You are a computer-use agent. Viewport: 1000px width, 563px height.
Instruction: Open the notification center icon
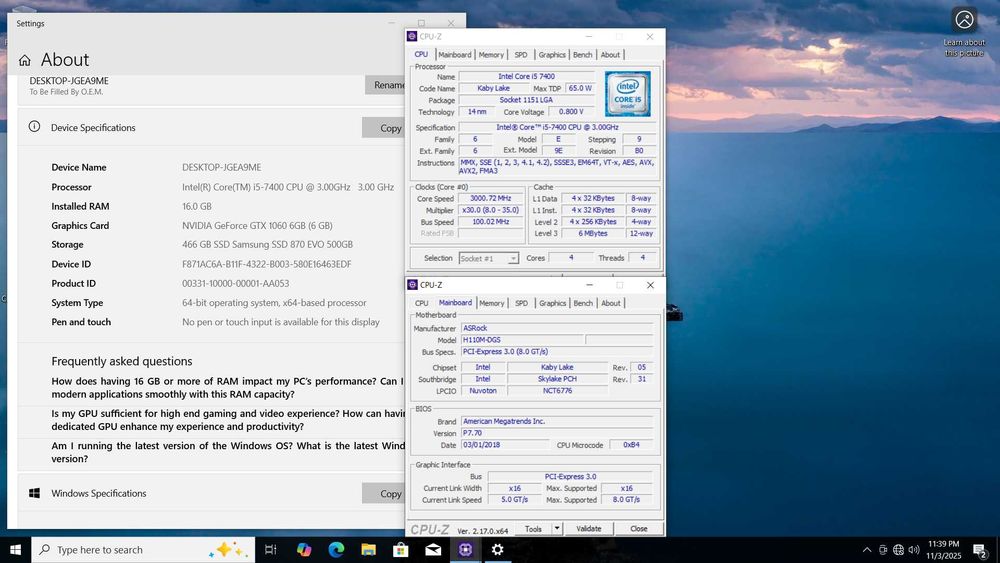click(x=980, y=550)
